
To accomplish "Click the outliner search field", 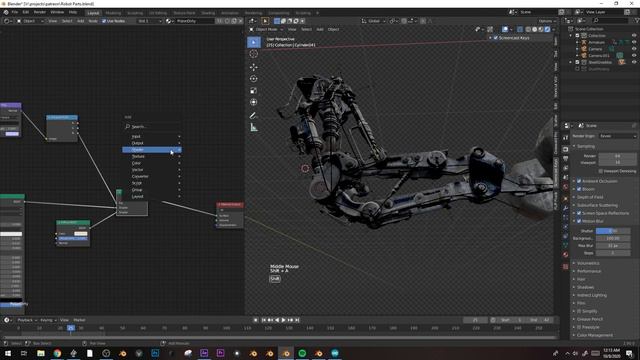I will click(610, 20).
